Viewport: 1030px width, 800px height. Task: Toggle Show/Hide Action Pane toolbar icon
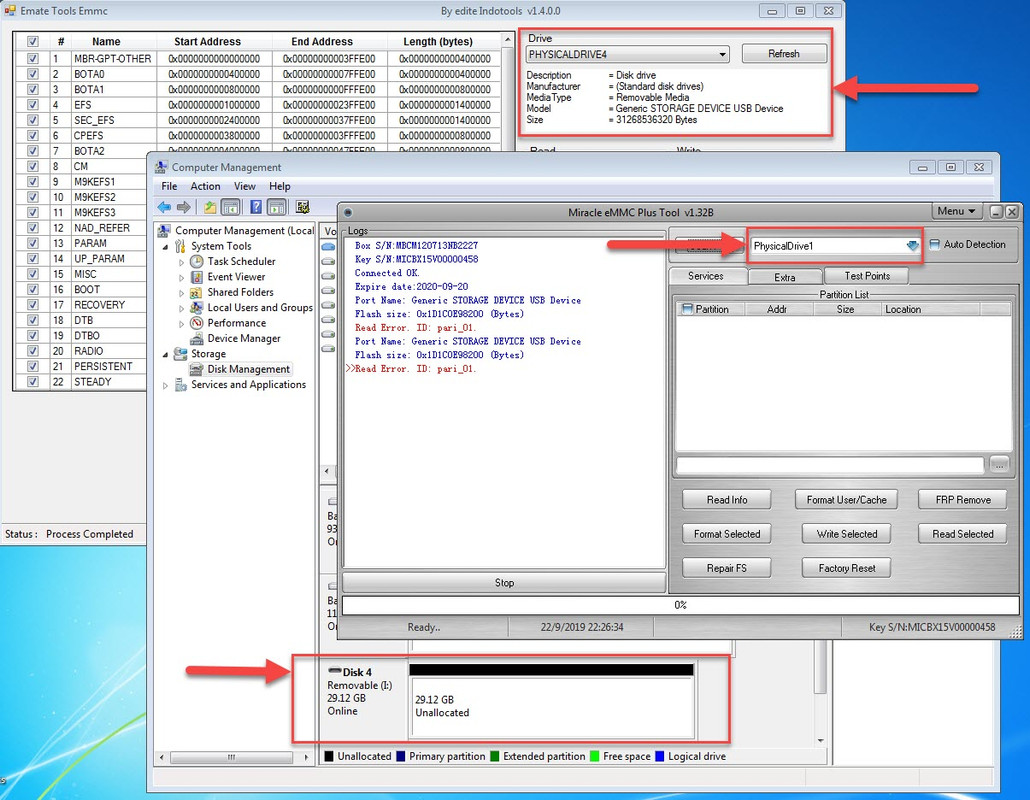[x=277, y=208]
